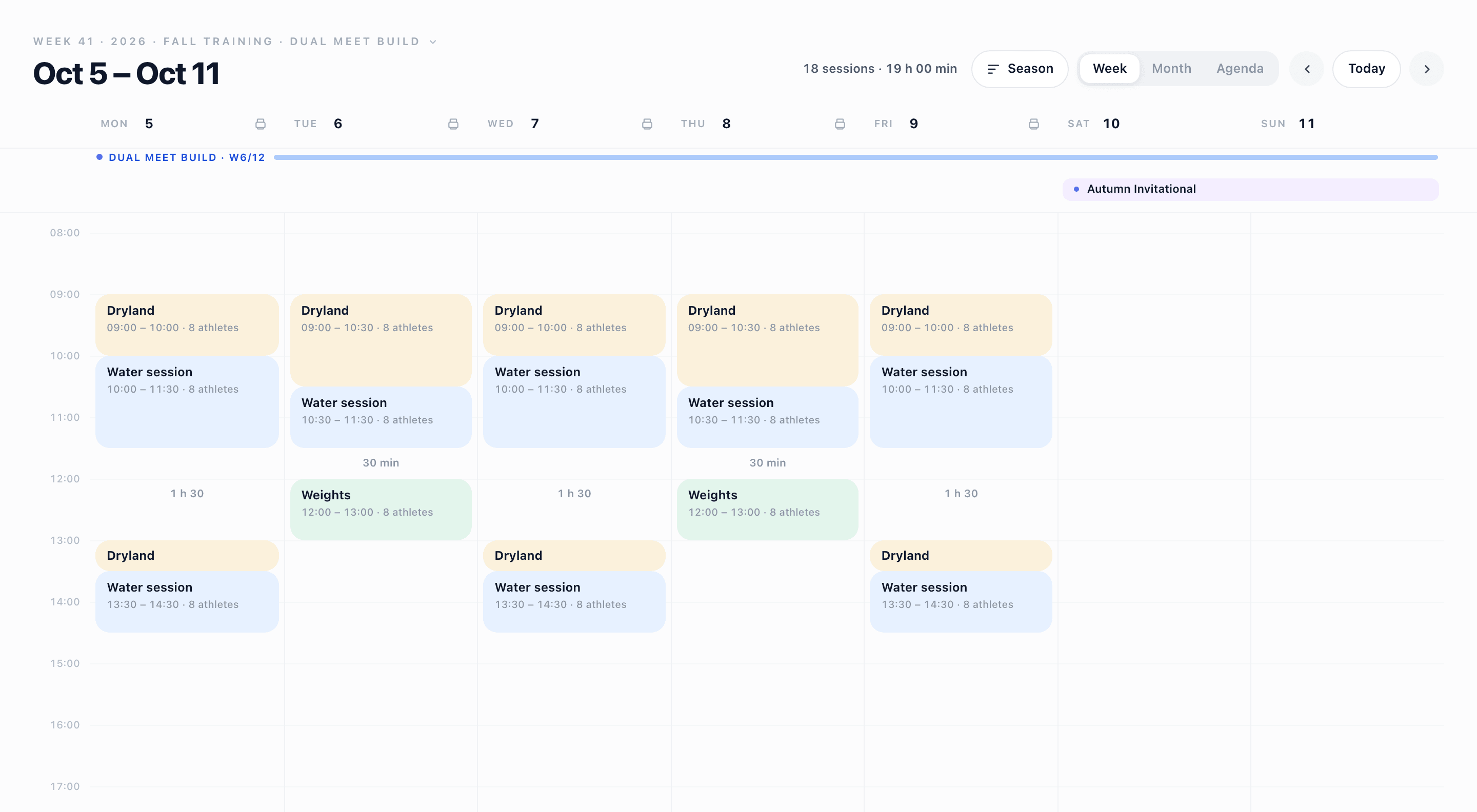Open Wednesday's 13:30 – 14:30 Water session
The width and height of the screenshot is (1477, 812).
click(x=574, y=602)
